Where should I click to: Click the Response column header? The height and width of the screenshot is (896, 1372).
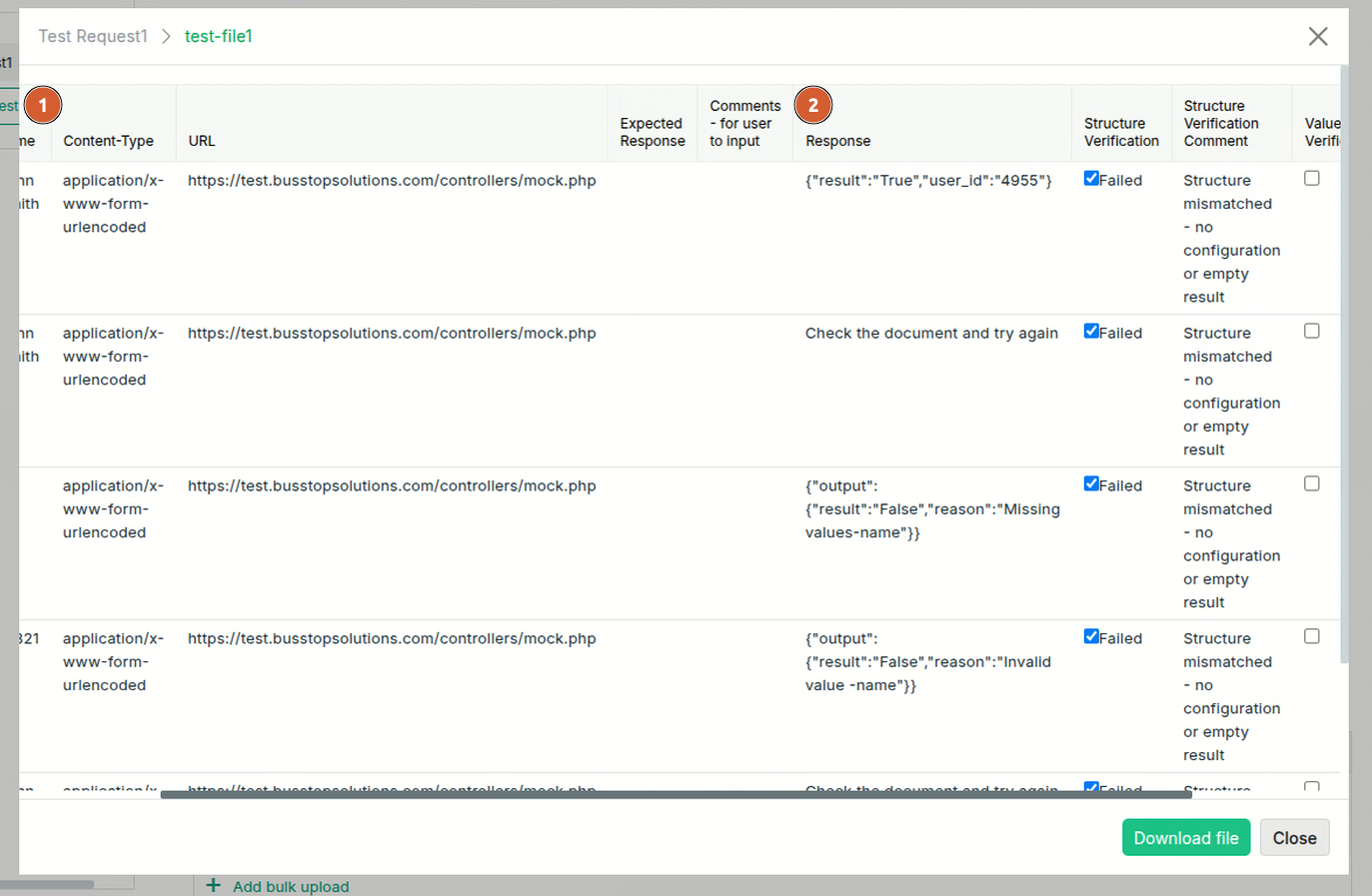click(837, 141)
